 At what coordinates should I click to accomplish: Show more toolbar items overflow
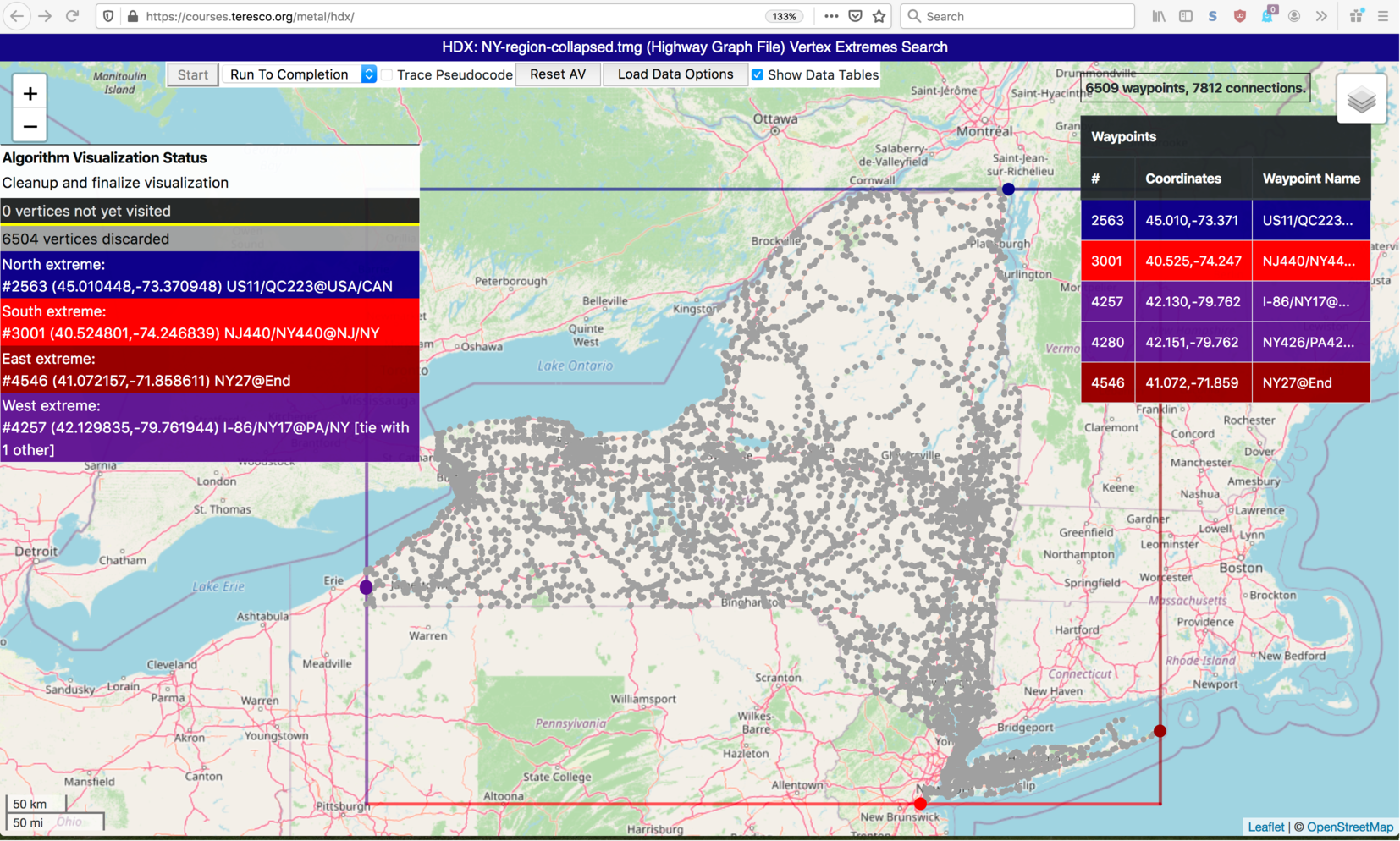tap(1321, 16)
